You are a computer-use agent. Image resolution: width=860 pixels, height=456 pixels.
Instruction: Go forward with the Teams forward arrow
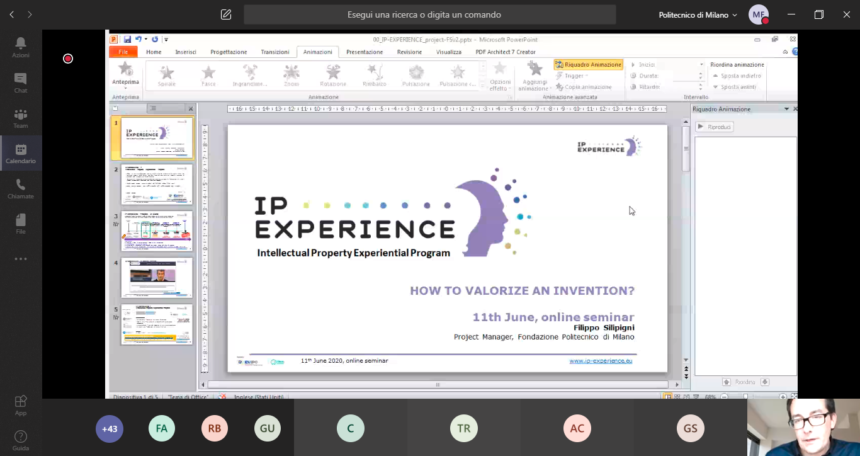30,15
